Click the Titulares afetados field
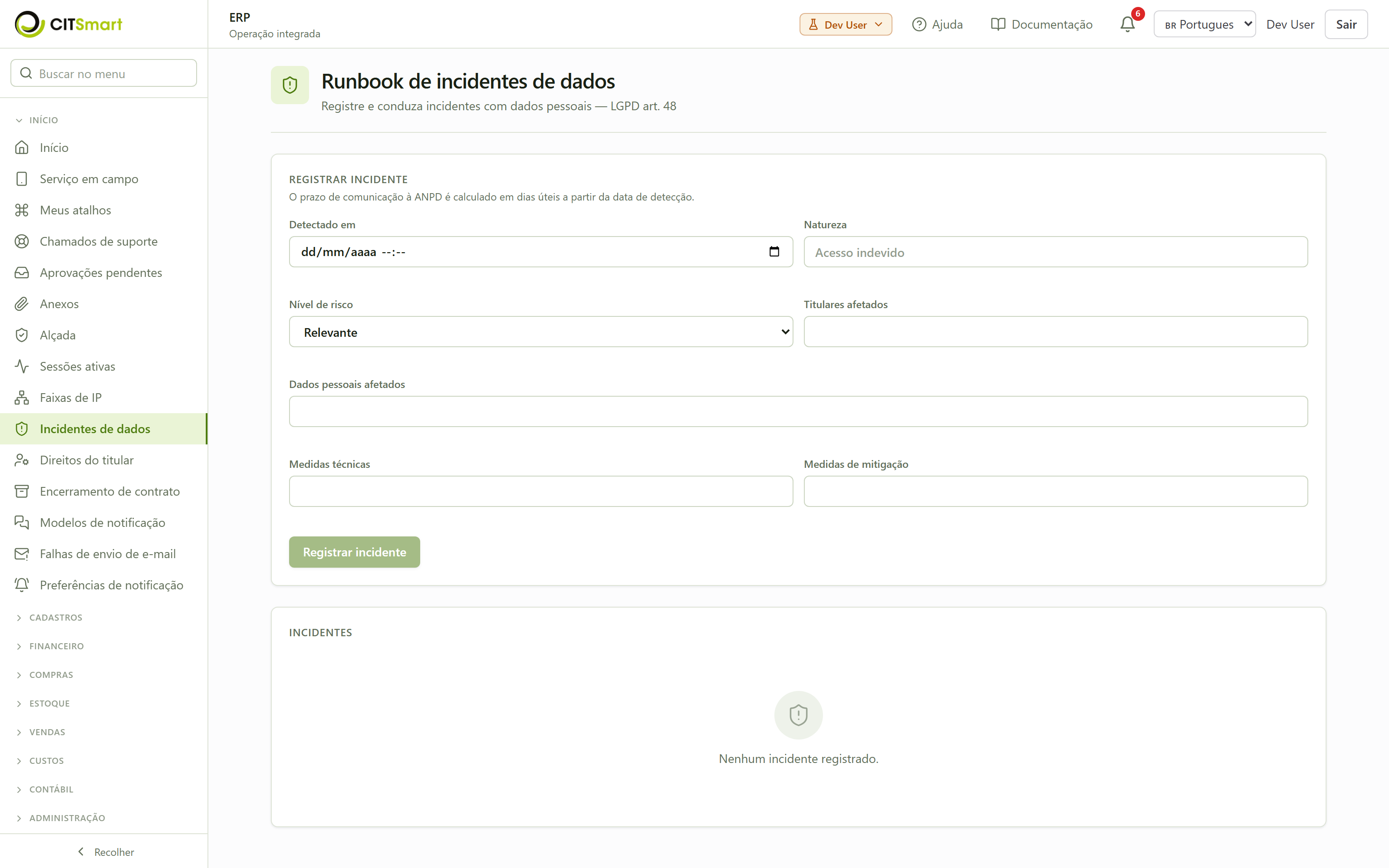The width and height of the screenshot is (1389, 868). pos(1056,332)
